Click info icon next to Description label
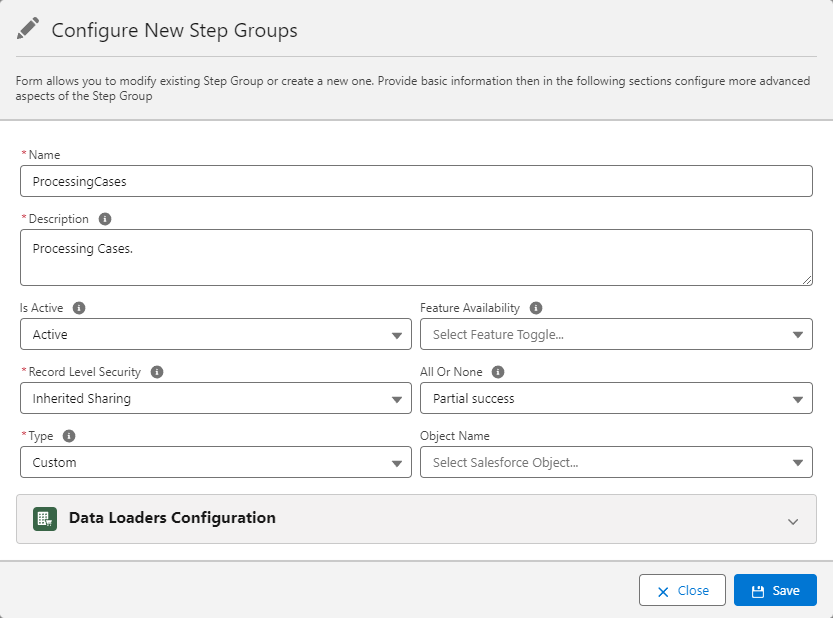This screenshot has width=833, height=618. point(105,219)
